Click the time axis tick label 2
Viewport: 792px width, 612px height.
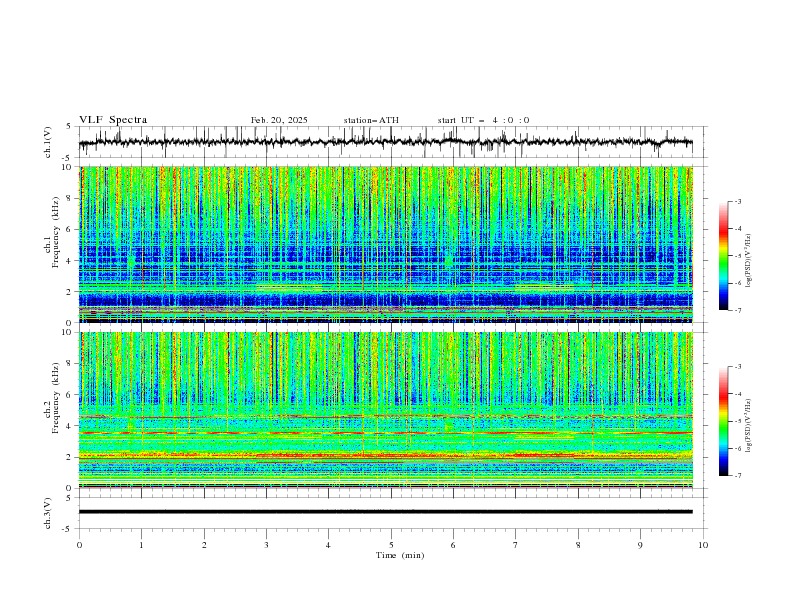(x=204, y=545)
